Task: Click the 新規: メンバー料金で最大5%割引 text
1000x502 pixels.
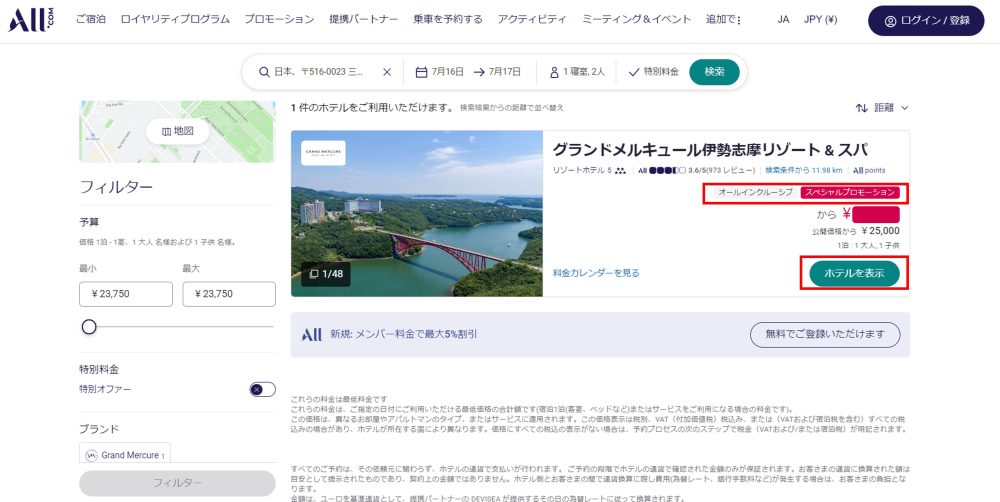Action: 404,334
